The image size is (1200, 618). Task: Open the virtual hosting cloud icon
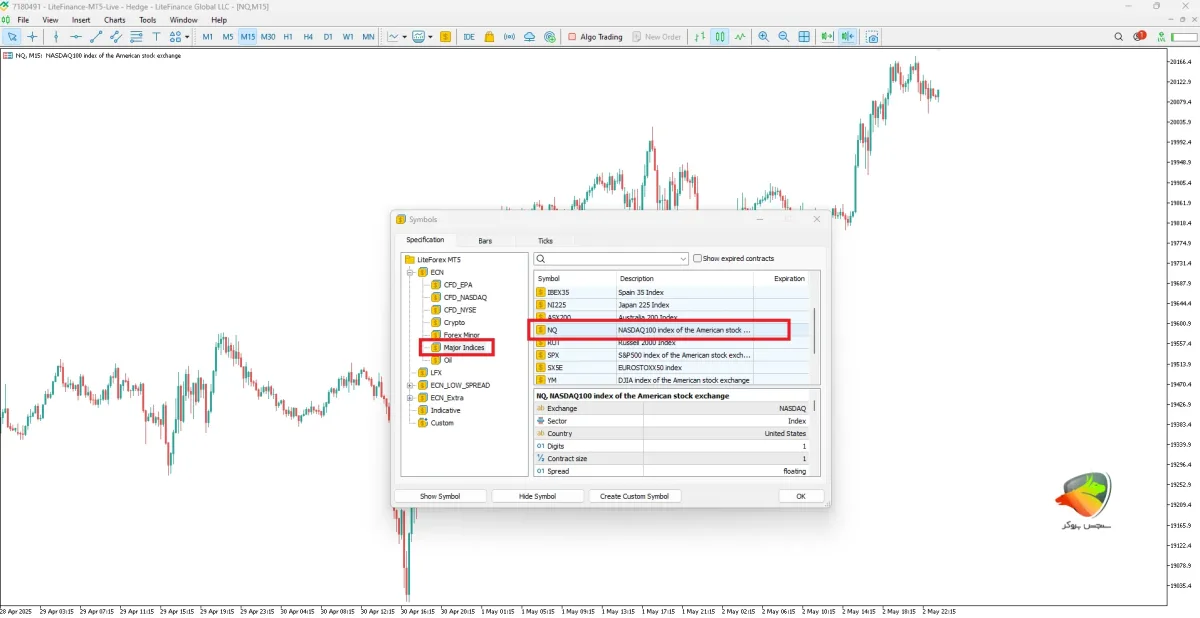click(x=529, y=37)
